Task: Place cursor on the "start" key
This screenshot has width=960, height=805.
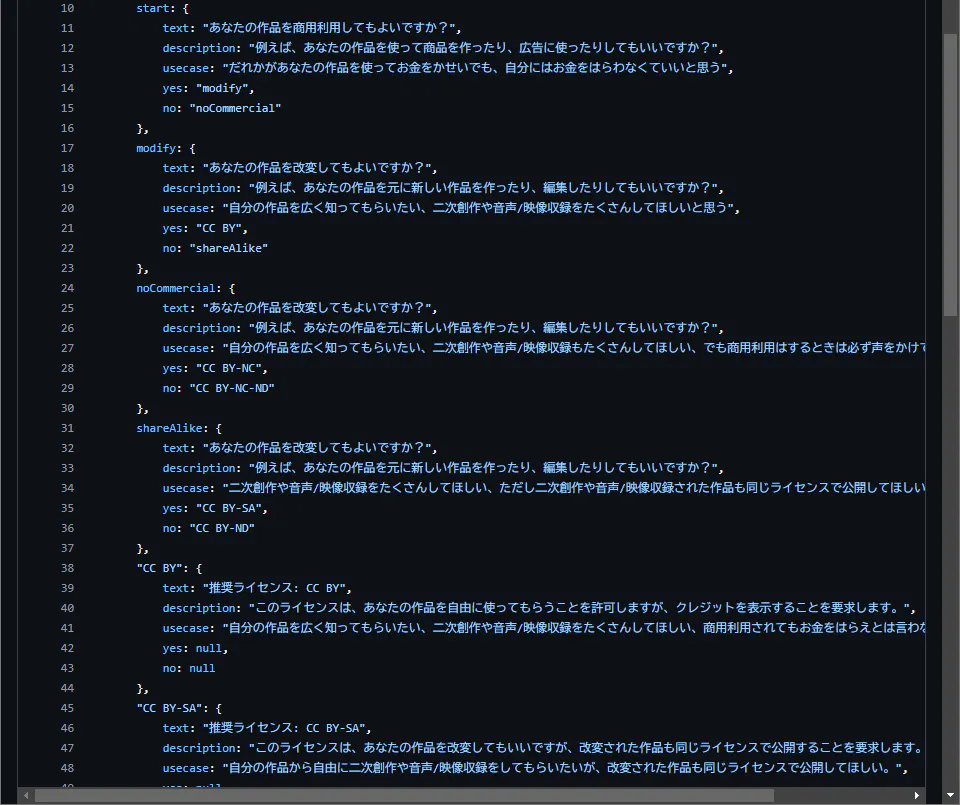Action: tap(152, 8)
